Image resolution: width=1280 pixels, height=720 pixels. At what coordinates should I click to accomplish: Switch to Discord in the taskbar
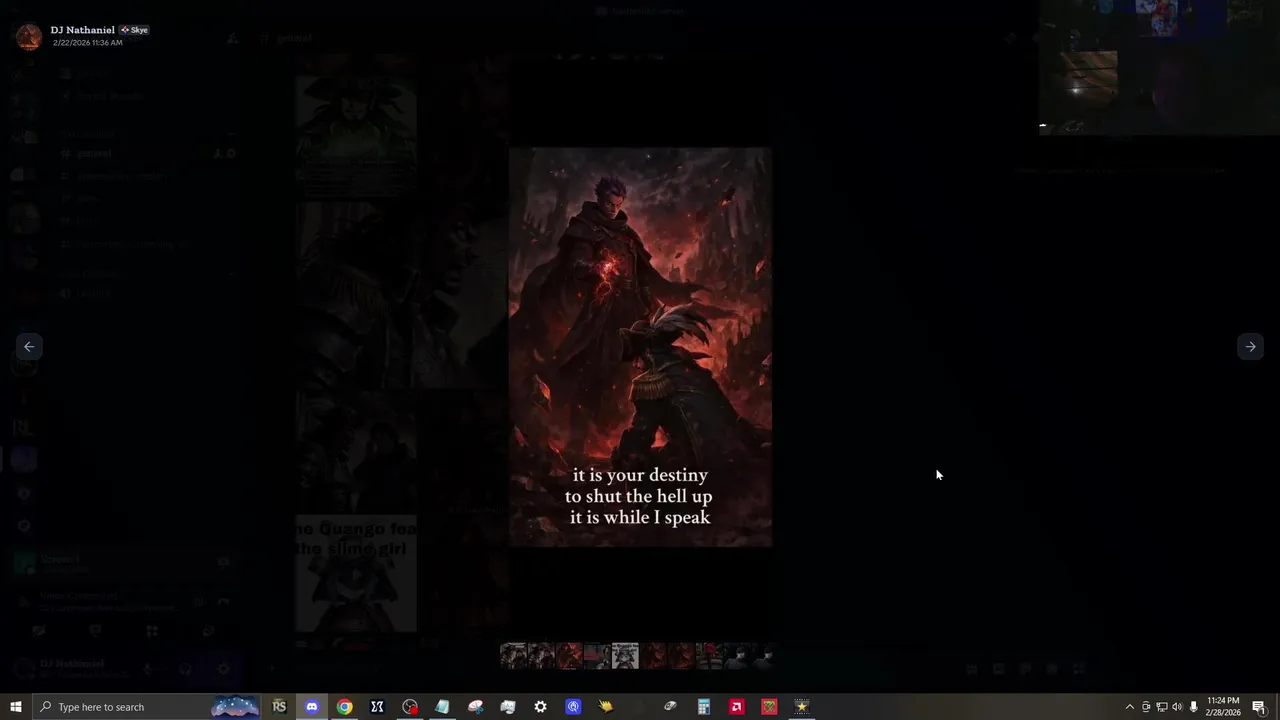point(312,707)
